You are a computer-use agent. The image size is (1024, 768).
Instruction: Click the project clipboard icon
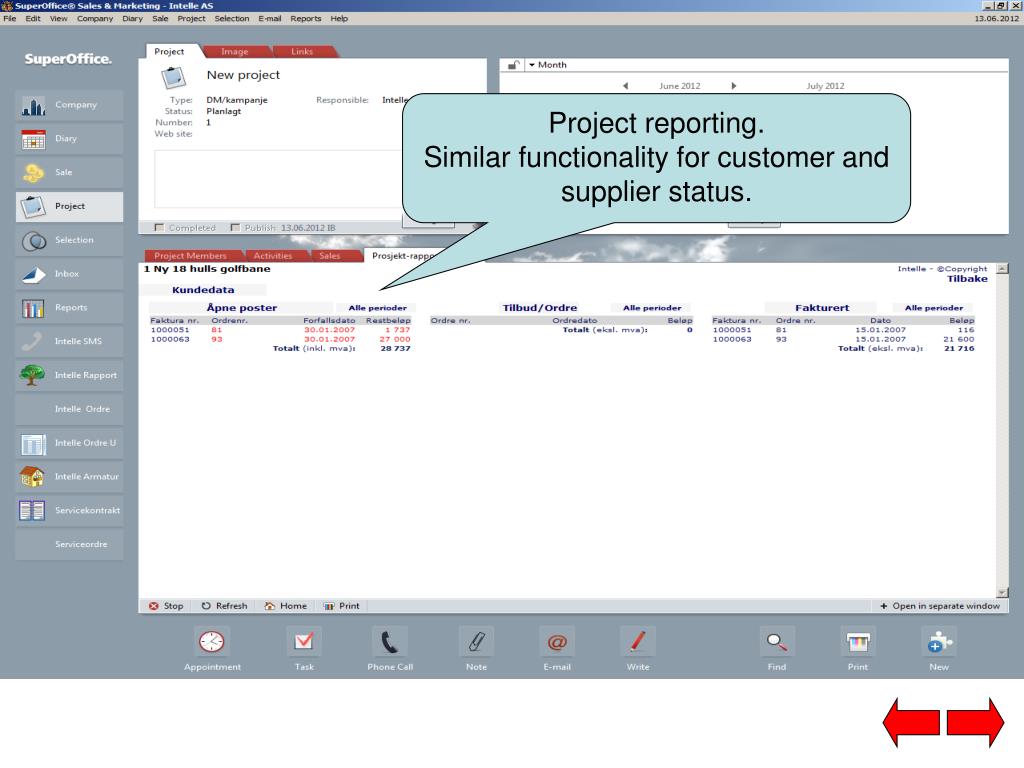(173, 78)
